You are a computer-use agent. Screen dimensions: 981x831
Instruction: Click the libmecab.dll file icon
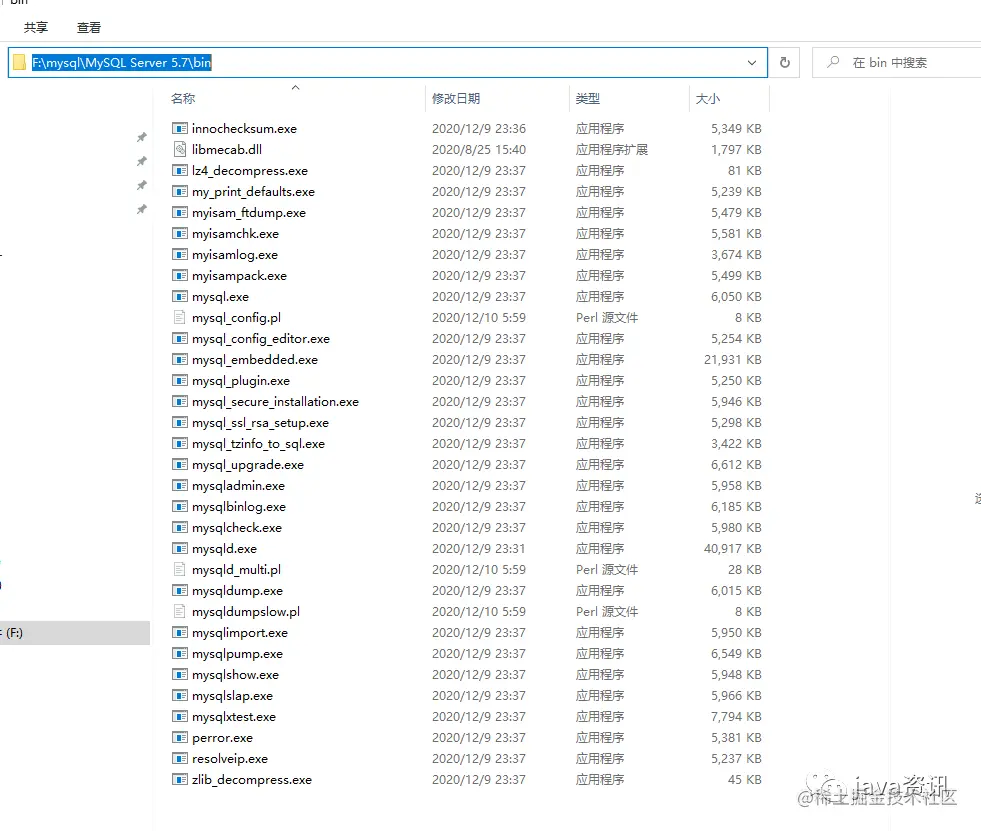180,150
